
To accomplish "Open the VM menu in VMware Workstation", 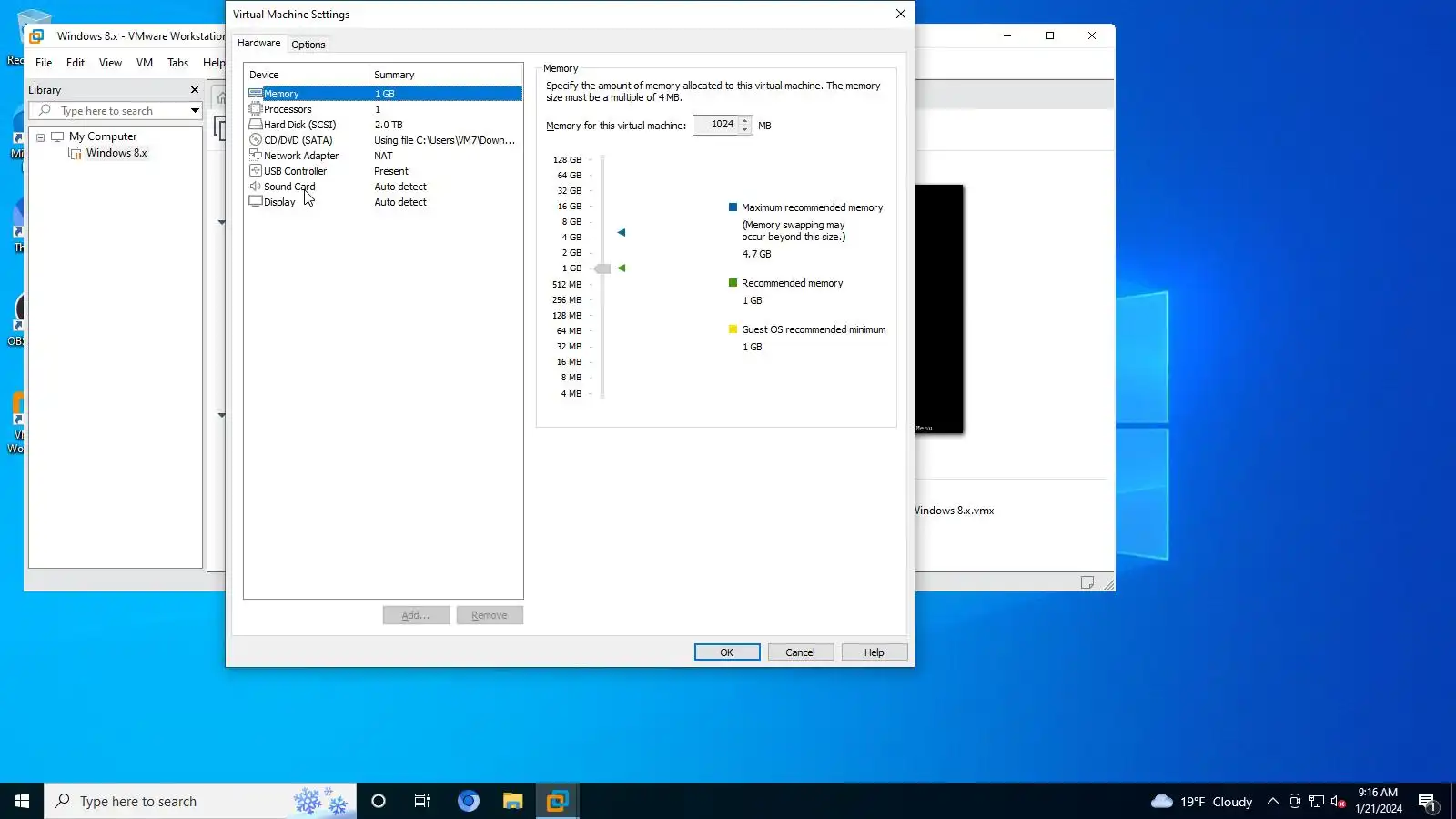I will click(x=145, y=63).
